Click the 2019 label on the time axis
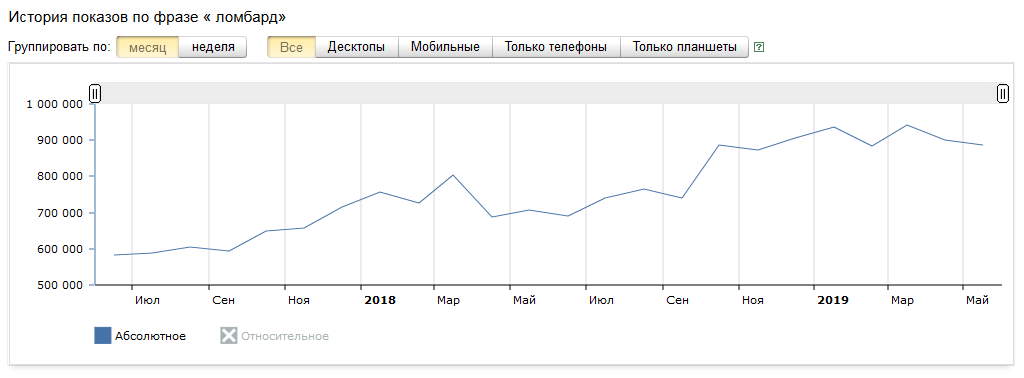This screenshot has height=378, width=1024. click(x=833, y=300)
